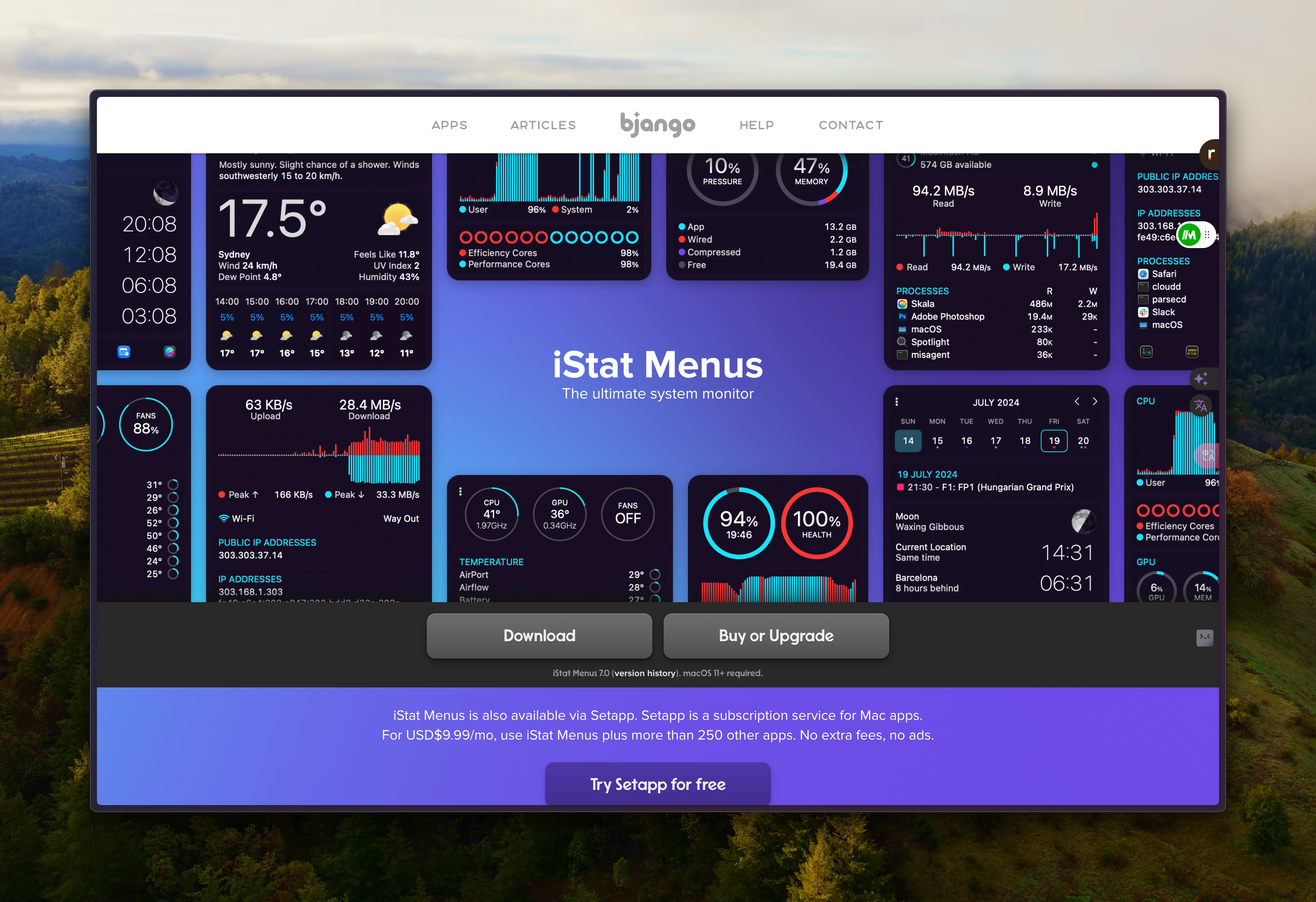Open the APPS menu item

tap(449, 125)
